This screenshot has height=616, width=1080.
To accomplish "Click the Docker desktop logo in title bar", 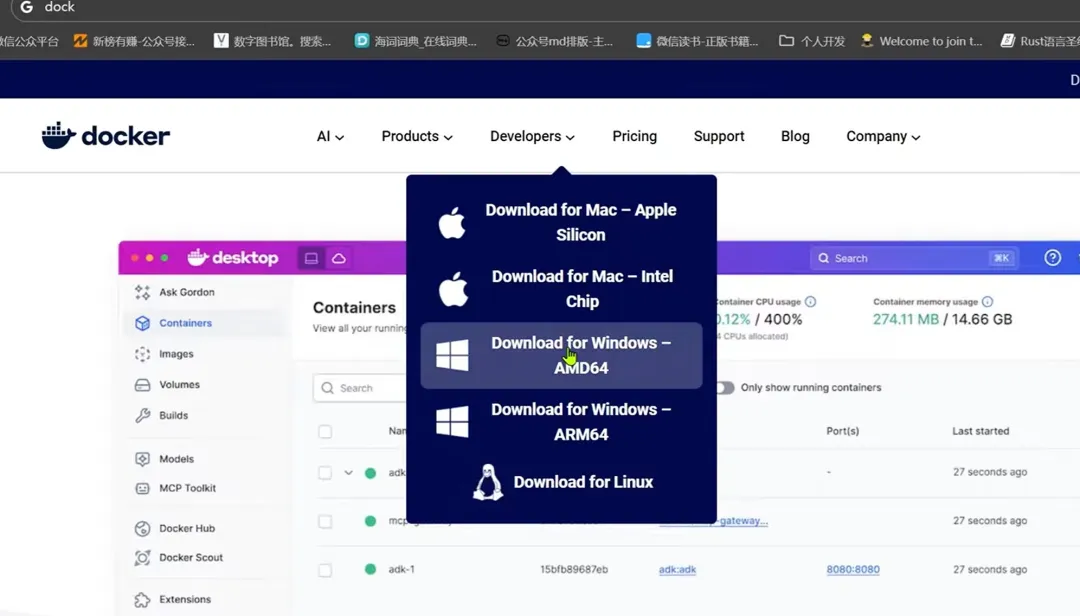I will 233,258.
